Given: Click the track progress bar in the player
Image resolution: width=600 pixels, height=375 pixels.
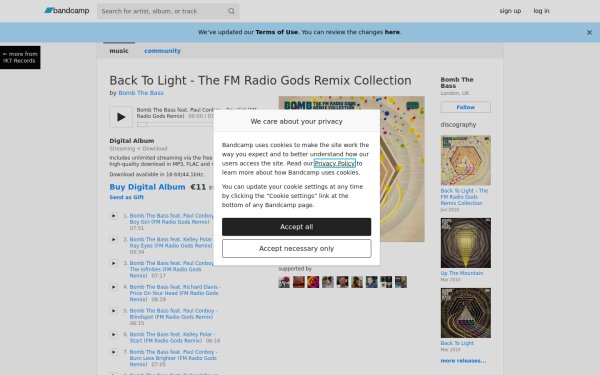Looking at the screenshot, I should (x=175, y=124).
